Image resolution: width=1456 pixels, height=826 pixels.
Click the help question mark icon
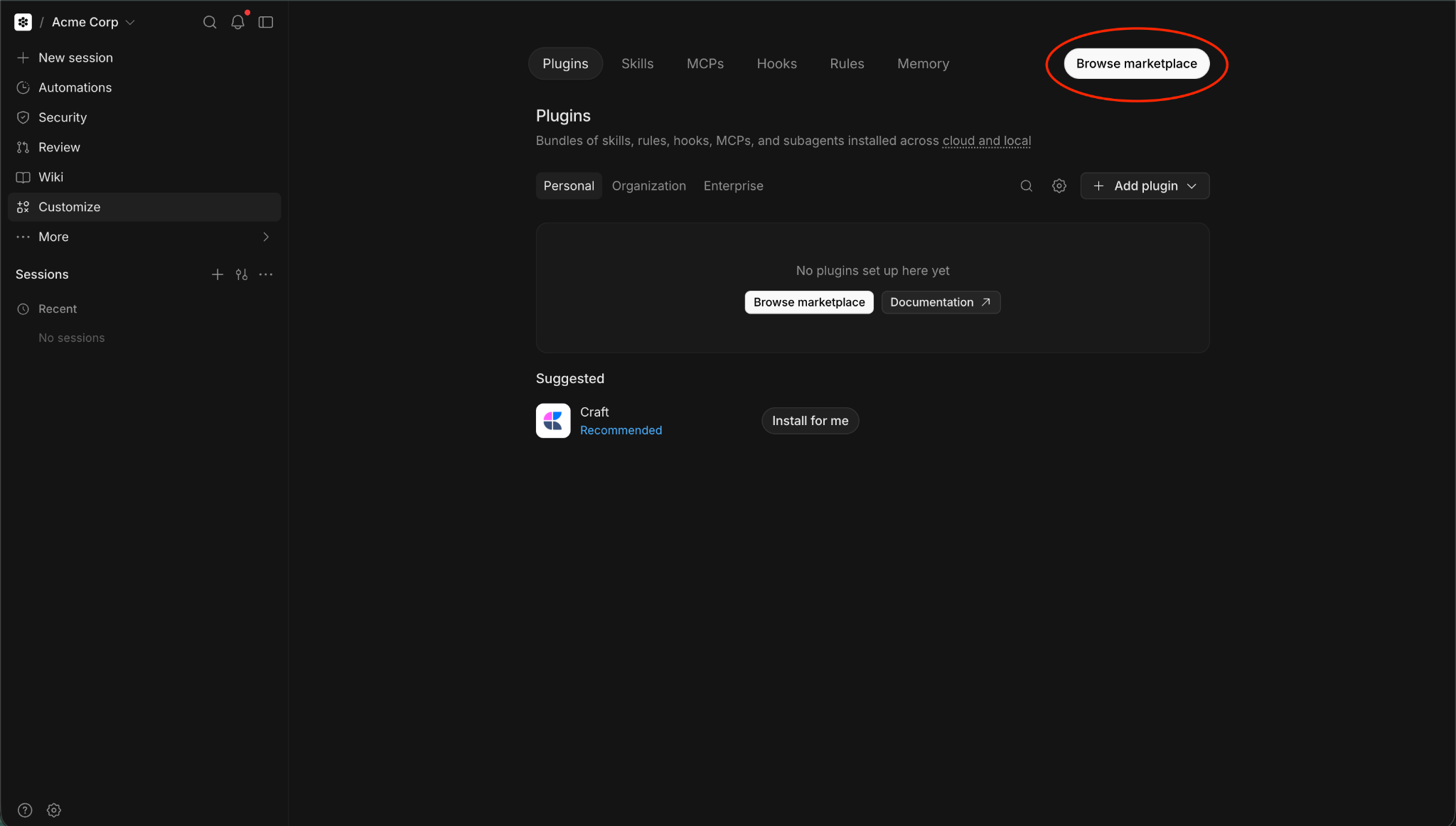(x=25, y=810)
